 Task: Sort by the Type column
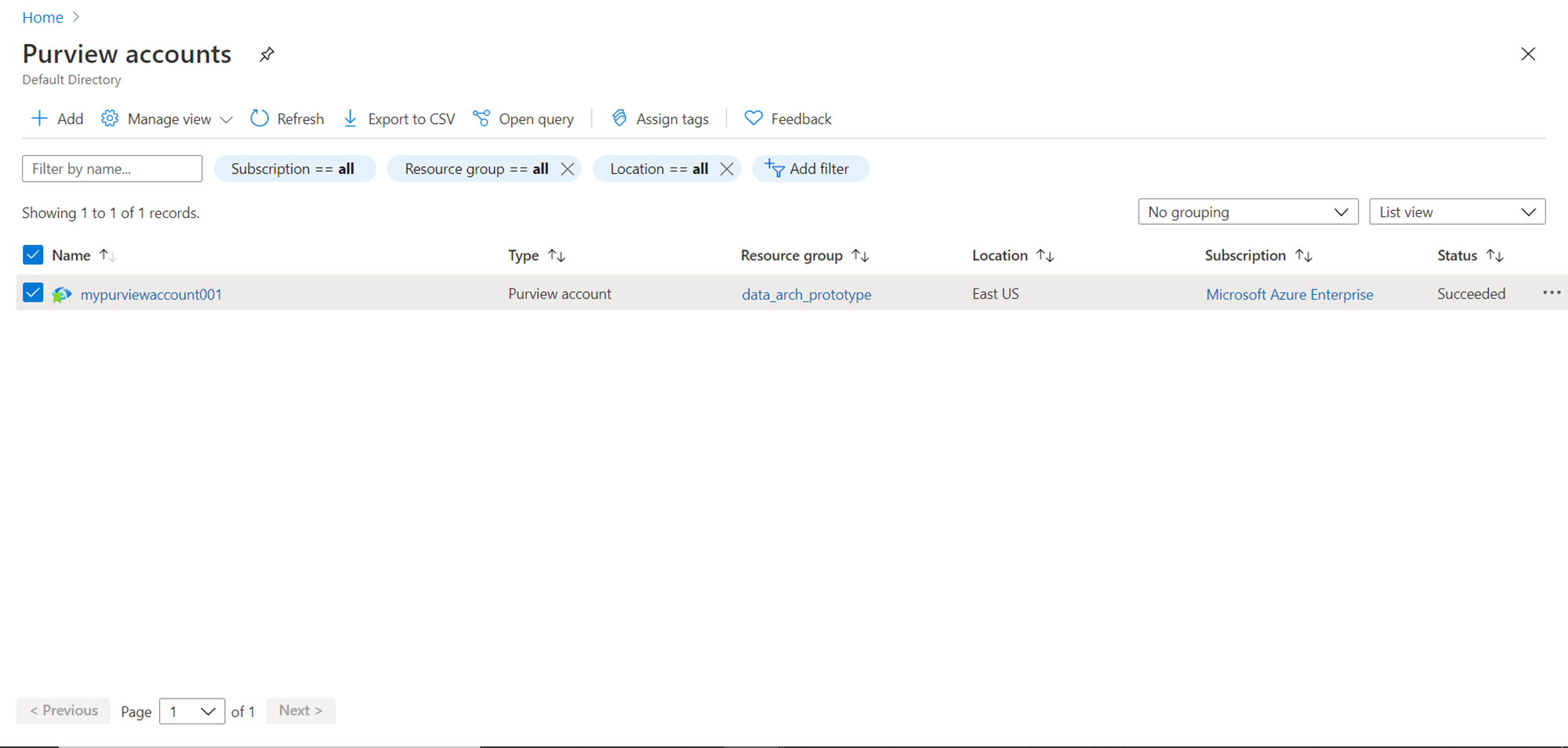coord(537,256)
